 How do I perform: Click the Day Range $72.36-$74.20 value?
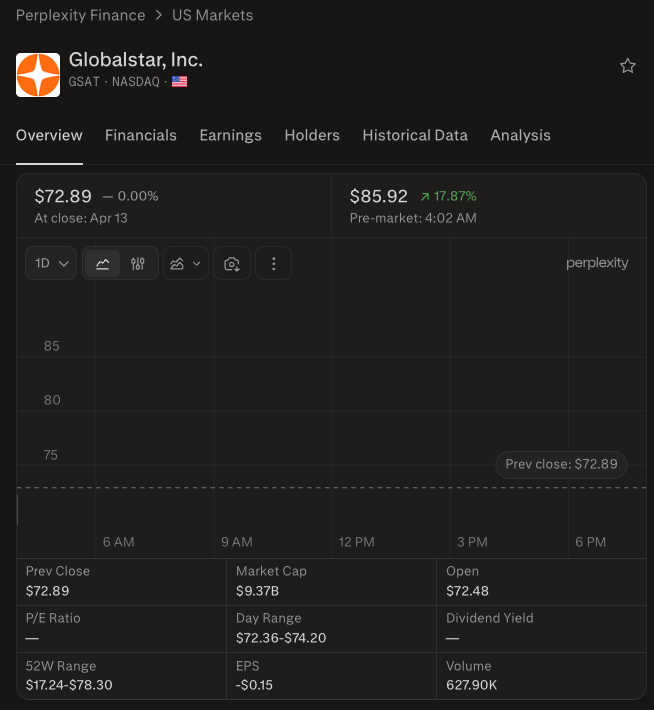point(281,638)
